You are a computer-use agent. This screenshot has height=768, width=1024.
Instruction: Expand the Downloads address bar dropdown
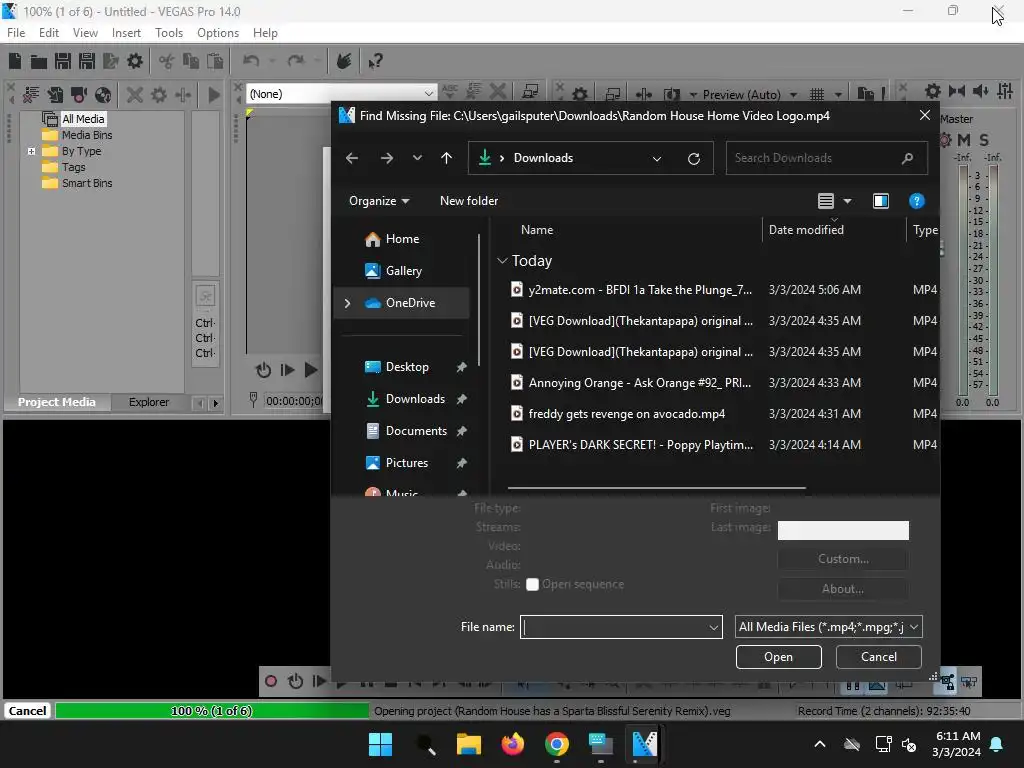[657, 158]
